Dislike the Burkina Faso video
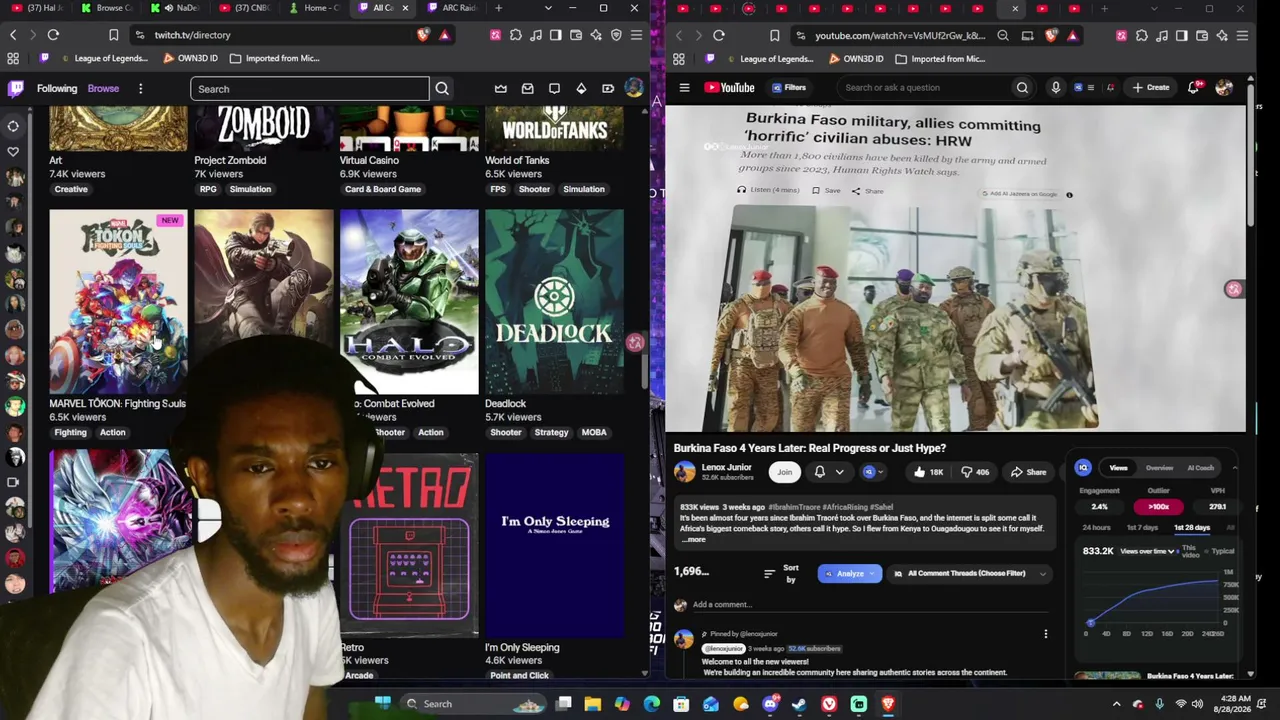The width and height of the screenshot is (1280, 720). tap(975, 472)
